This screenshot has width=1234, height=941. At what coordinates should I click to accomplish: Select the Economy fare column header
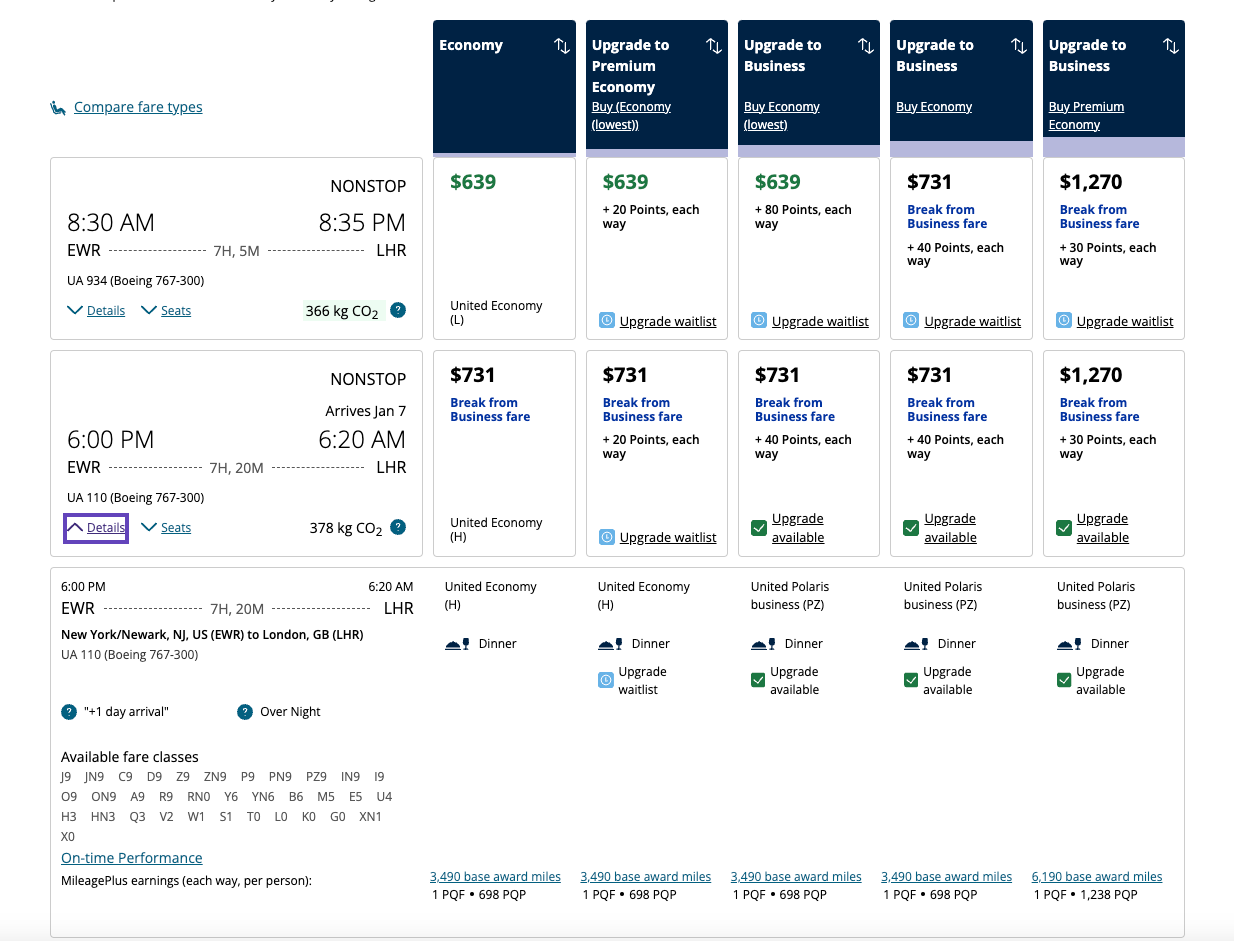[472, 45]
